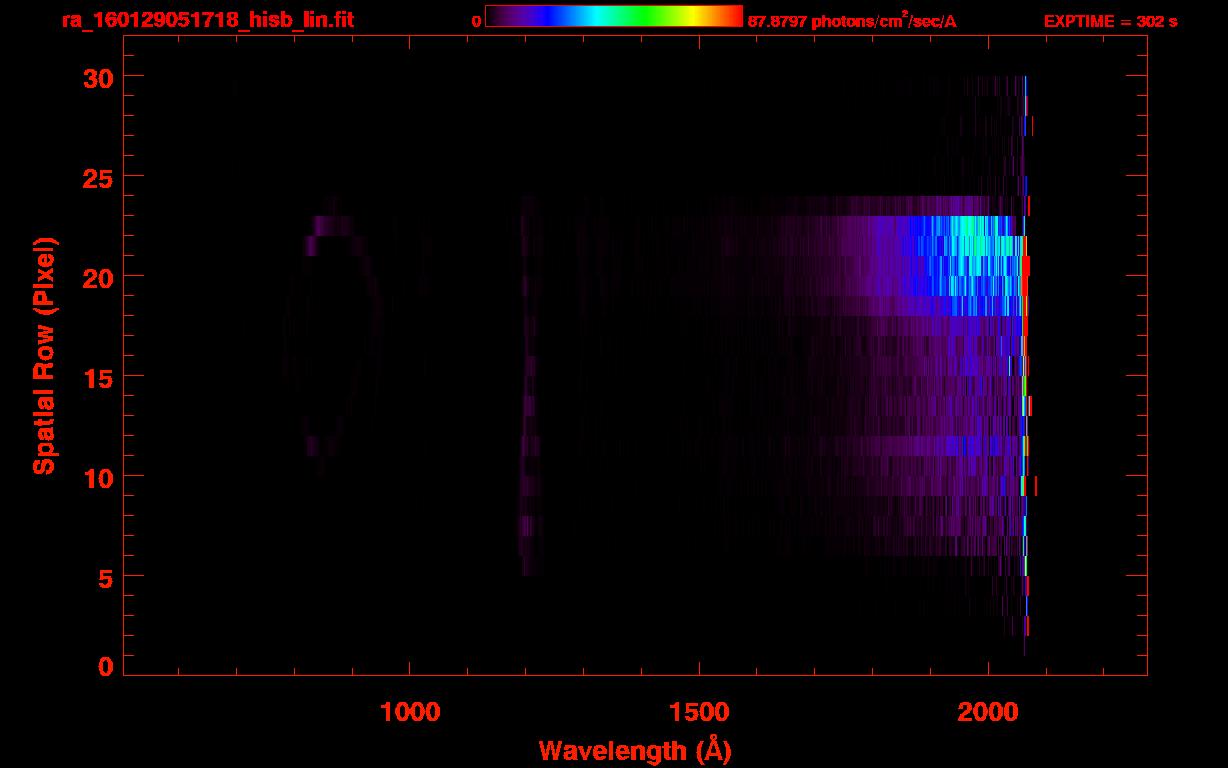Click the 87.8797 photons/cm²/sec/A label
The width and height of the screenshot is (1228, 768).
pyautogui.click(x=852, y=20)
